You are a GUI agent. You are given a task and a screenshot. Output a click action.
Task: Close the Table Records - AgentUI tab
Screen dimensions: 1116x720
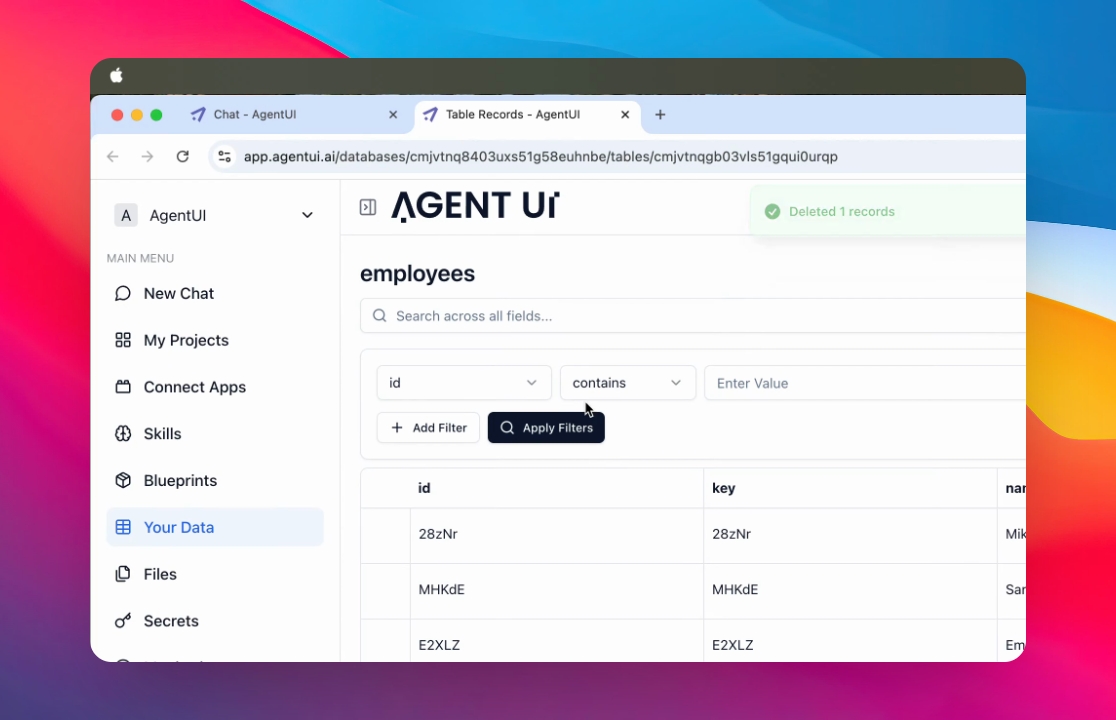[625, 115]
